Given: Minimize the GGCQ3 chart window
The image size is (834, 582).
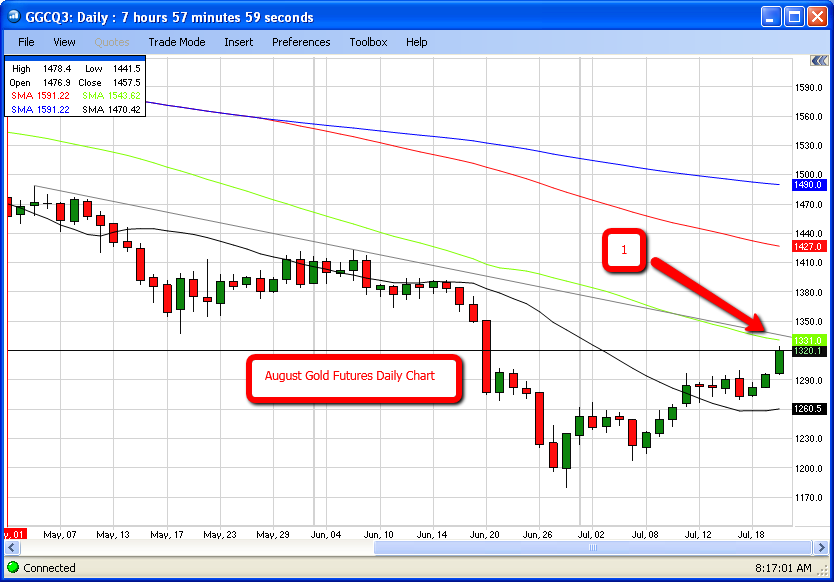Looking at the screenshot, I should (x=771, y=16).
